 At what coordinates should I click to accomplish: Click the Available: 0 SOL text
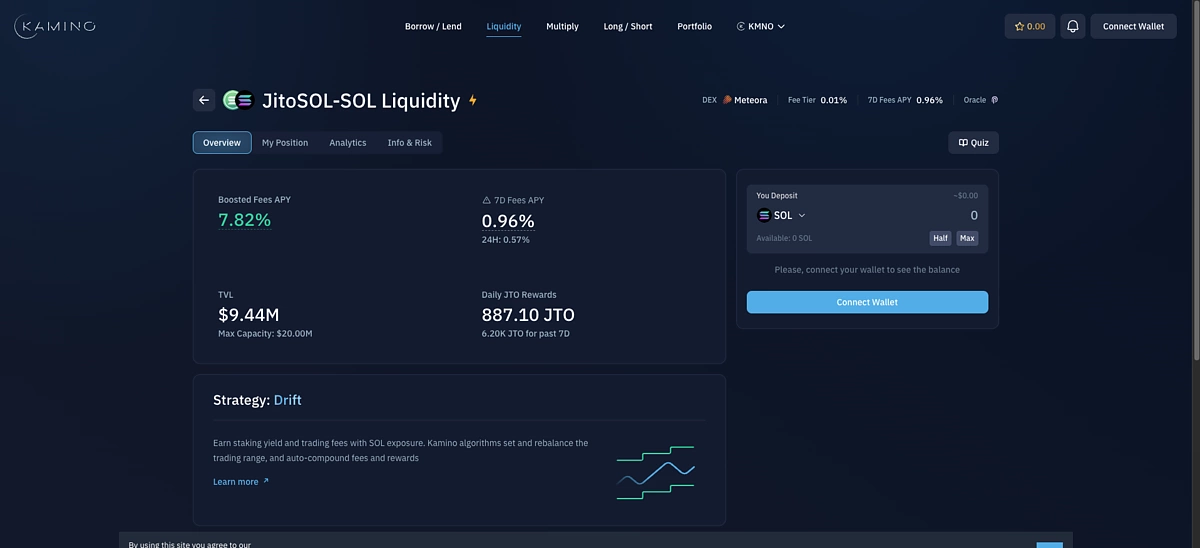[784, 238]
